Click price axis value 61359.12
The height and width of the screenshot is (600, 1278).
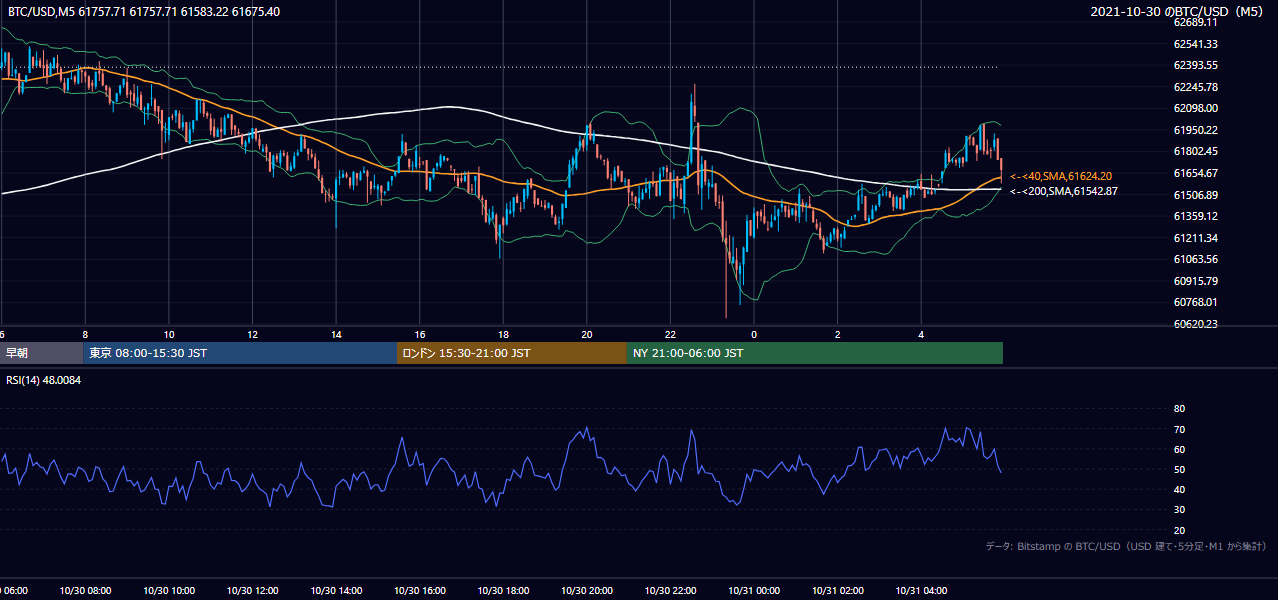pyautogui.click(x=1196, y=216)
